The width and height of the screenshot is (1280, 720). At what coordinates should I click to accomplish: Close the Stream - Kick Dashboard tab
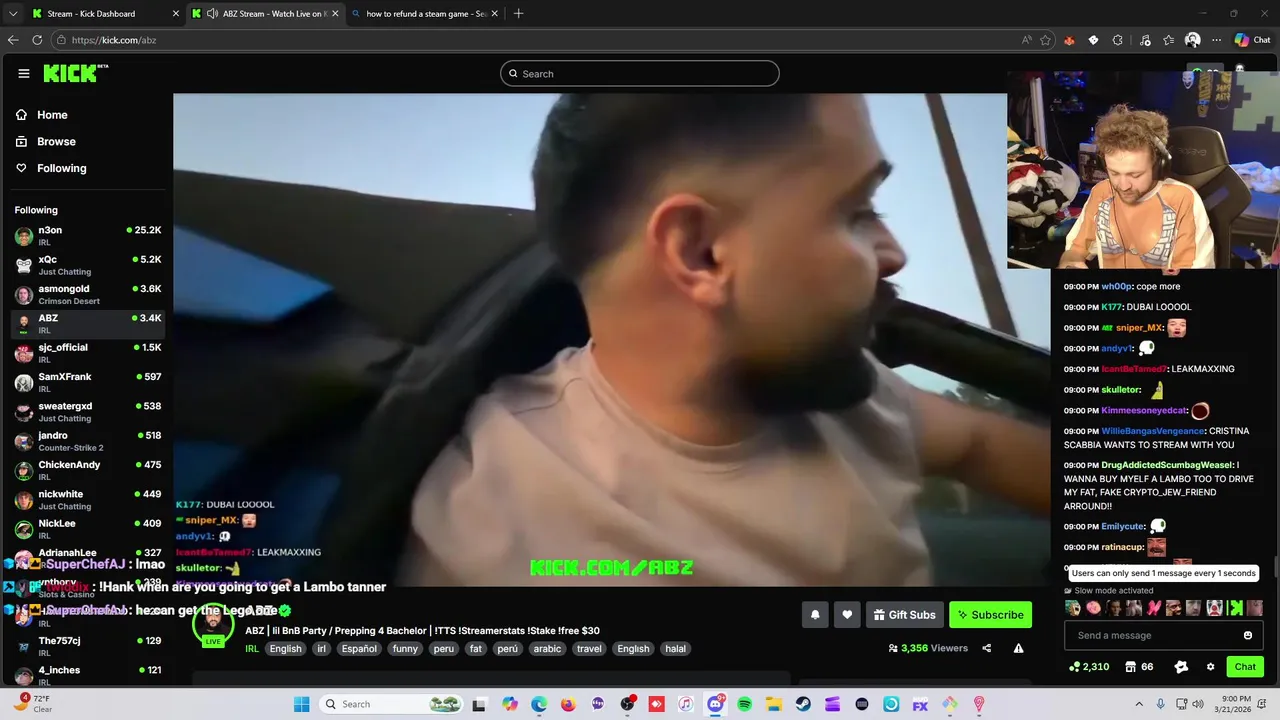[176, 14]
